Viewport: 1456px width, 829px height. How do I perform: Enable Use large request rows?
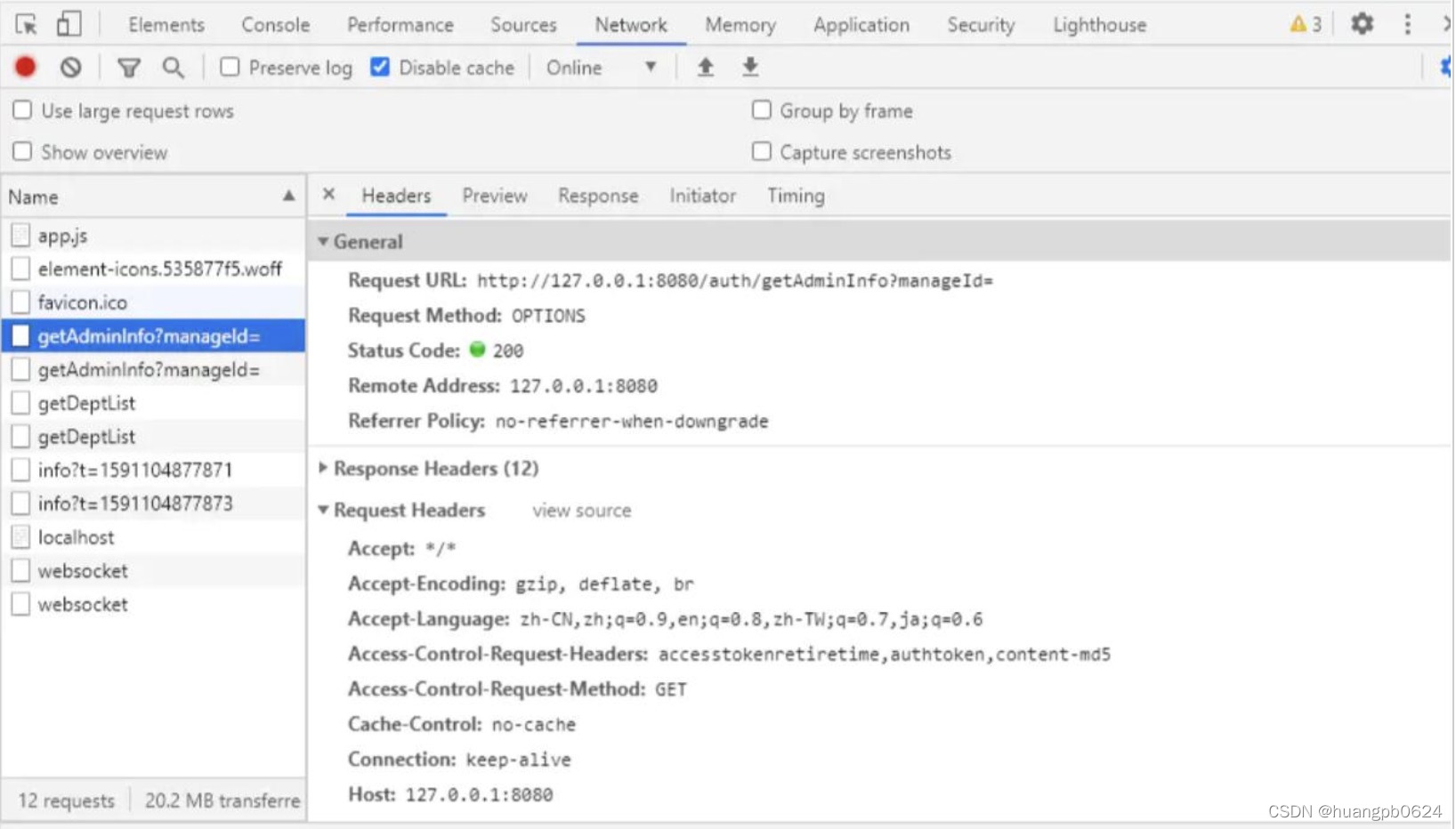[22, 109]
